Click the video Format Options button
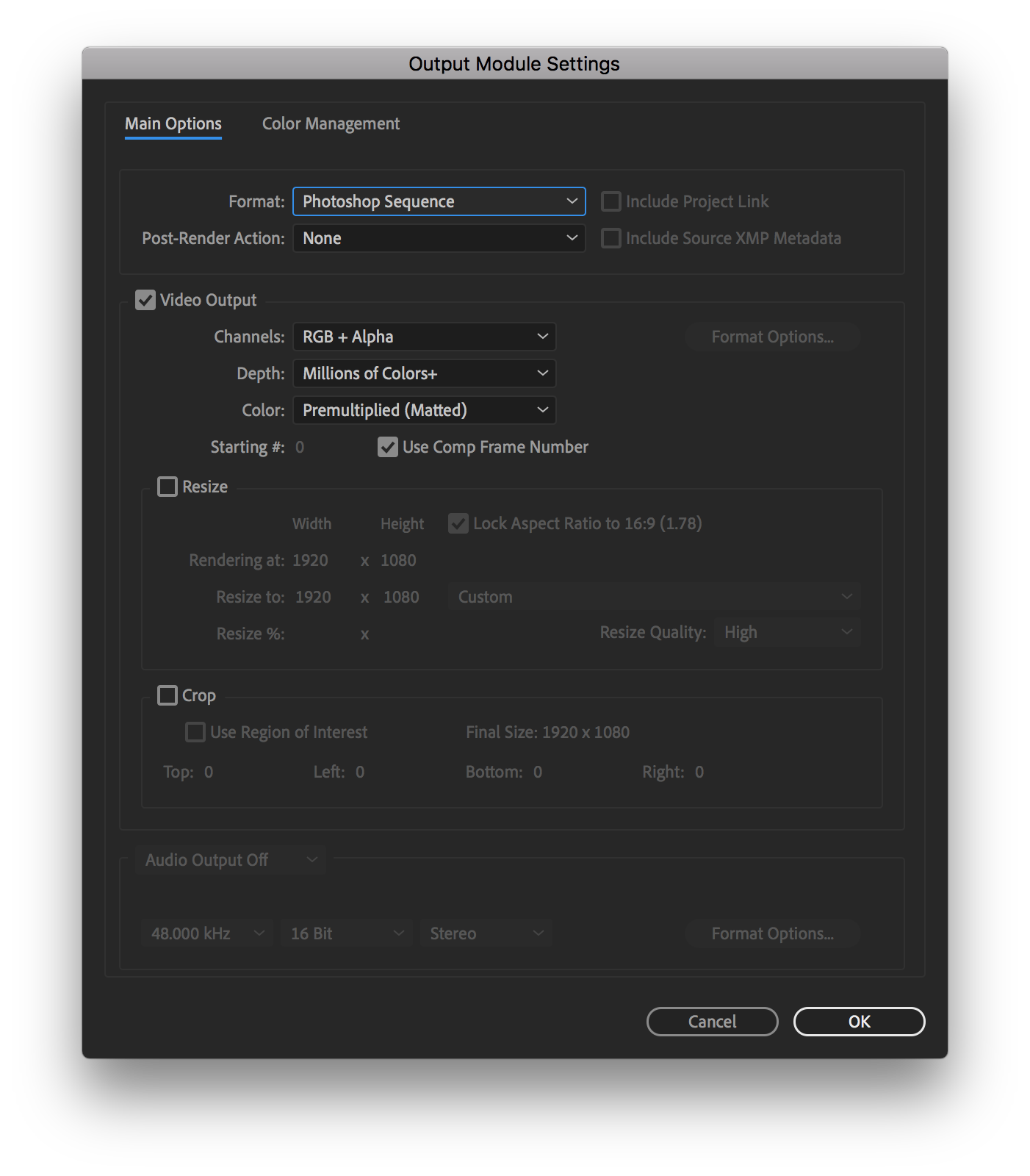This screenshot has width=1030, height=1176. click(x=772, y=337)
